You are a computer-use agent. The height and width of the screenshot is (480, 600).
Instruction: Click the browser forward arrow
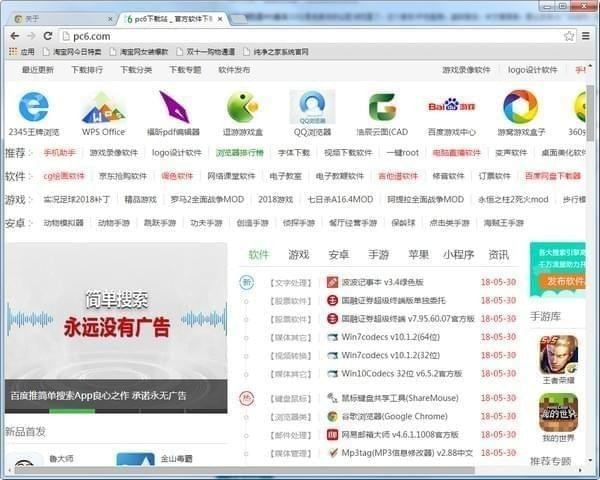pos(31,36)
